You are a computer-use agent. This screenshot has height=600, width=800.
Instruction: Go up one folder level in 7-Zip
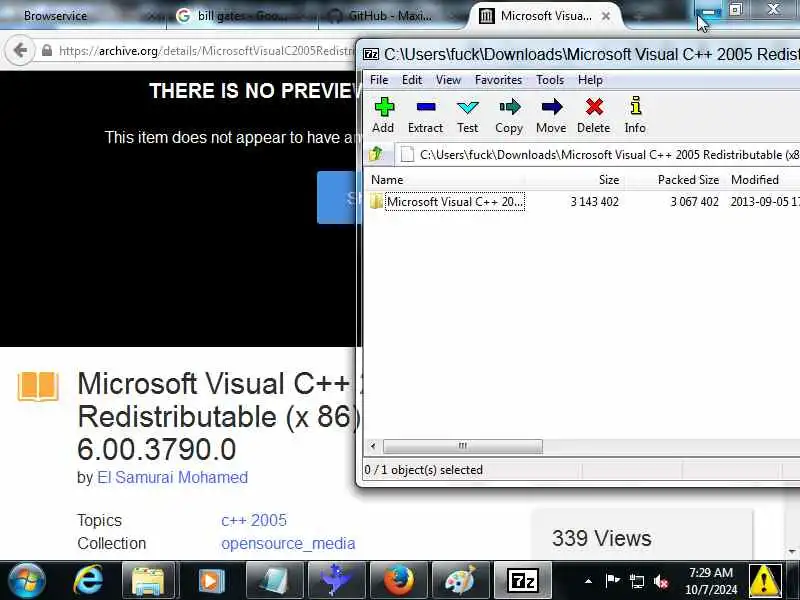pos(377,154)
